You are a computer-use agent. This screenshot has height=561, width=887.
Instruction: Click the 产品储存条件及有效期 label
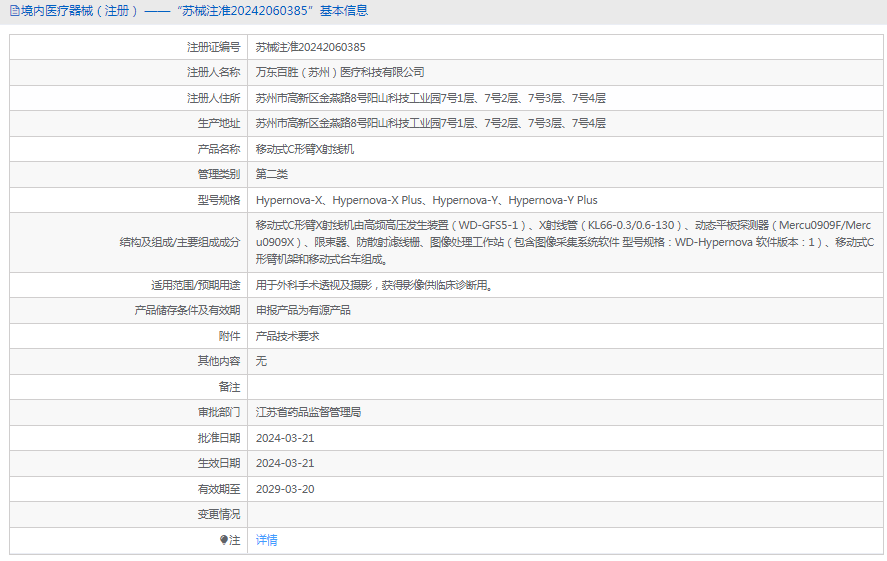click(187, 310)
